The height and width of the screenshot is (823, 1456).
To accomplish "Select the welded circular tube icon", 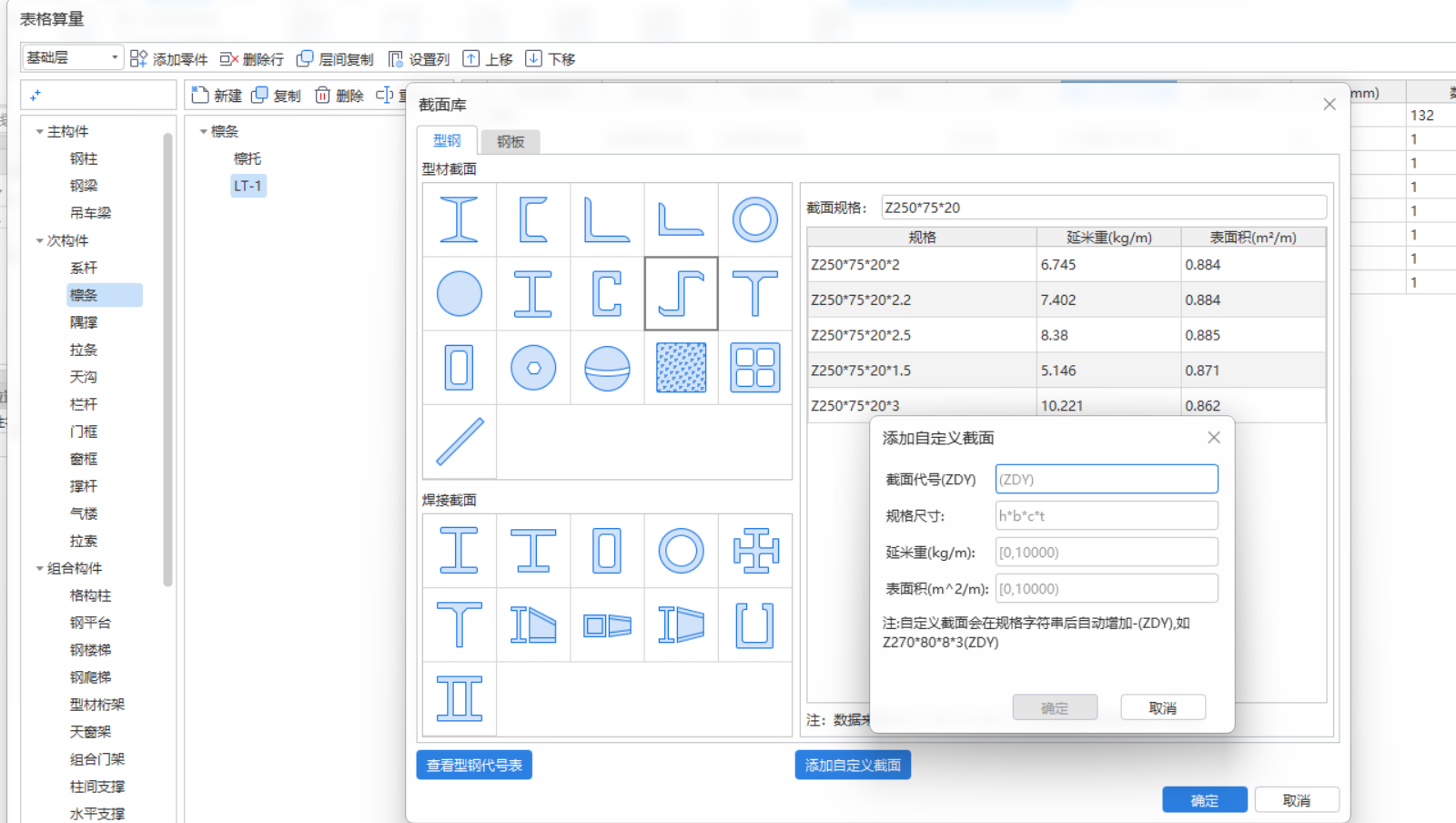I will click(681, 551).
